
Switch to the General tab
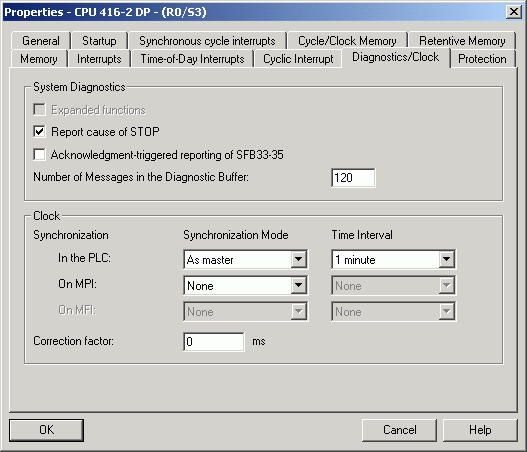(41, 41)
